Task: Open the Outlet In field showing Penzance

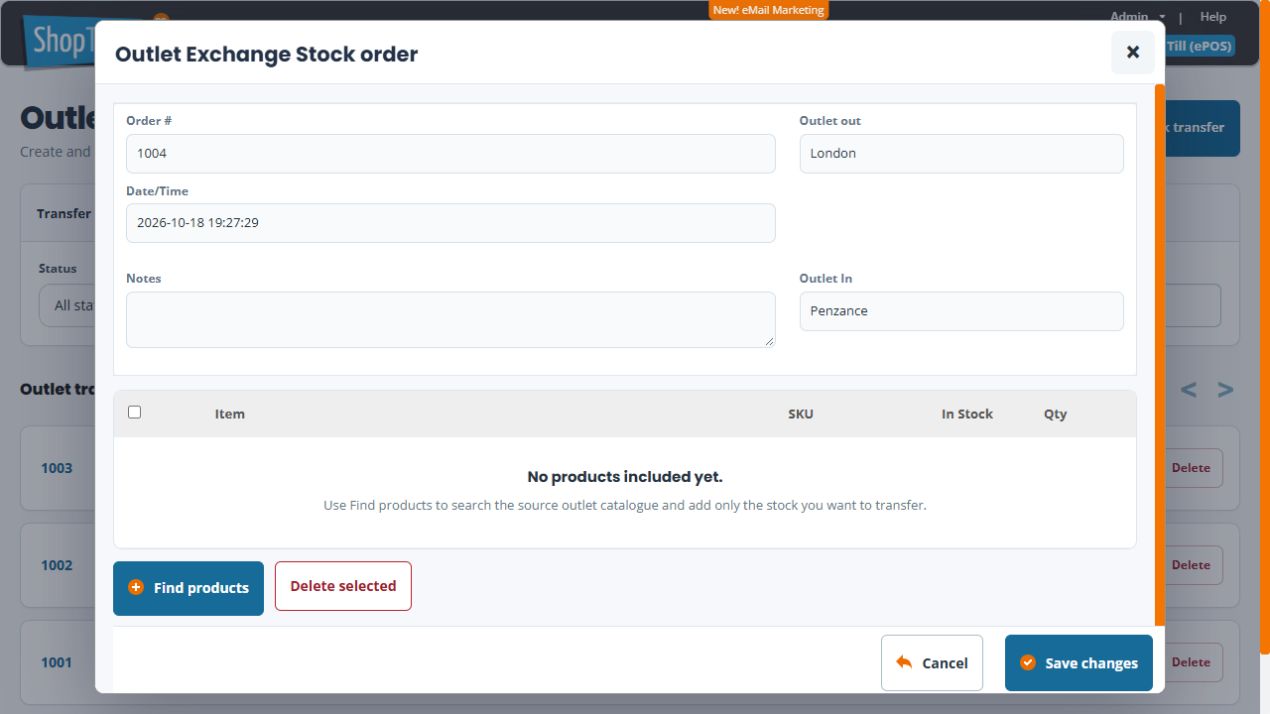Action: [x=961, y=311]
